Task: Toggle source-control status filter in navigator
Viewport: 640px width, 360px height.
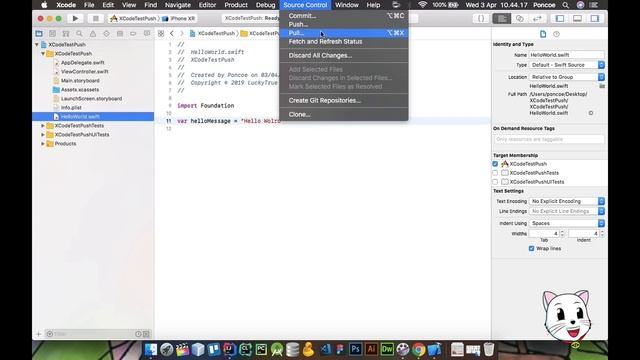Action: 147,334
